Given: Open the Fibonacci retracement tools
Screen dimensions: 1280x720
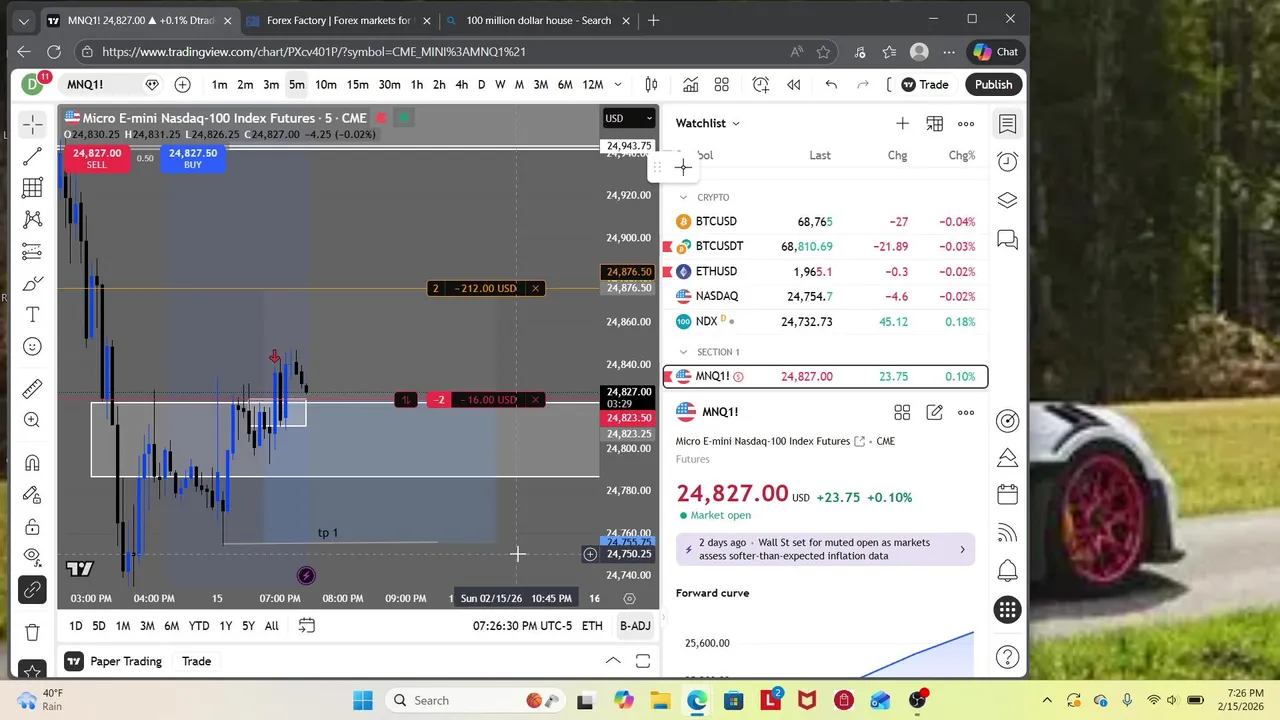Looking at the screenshot, I should 32,187.
